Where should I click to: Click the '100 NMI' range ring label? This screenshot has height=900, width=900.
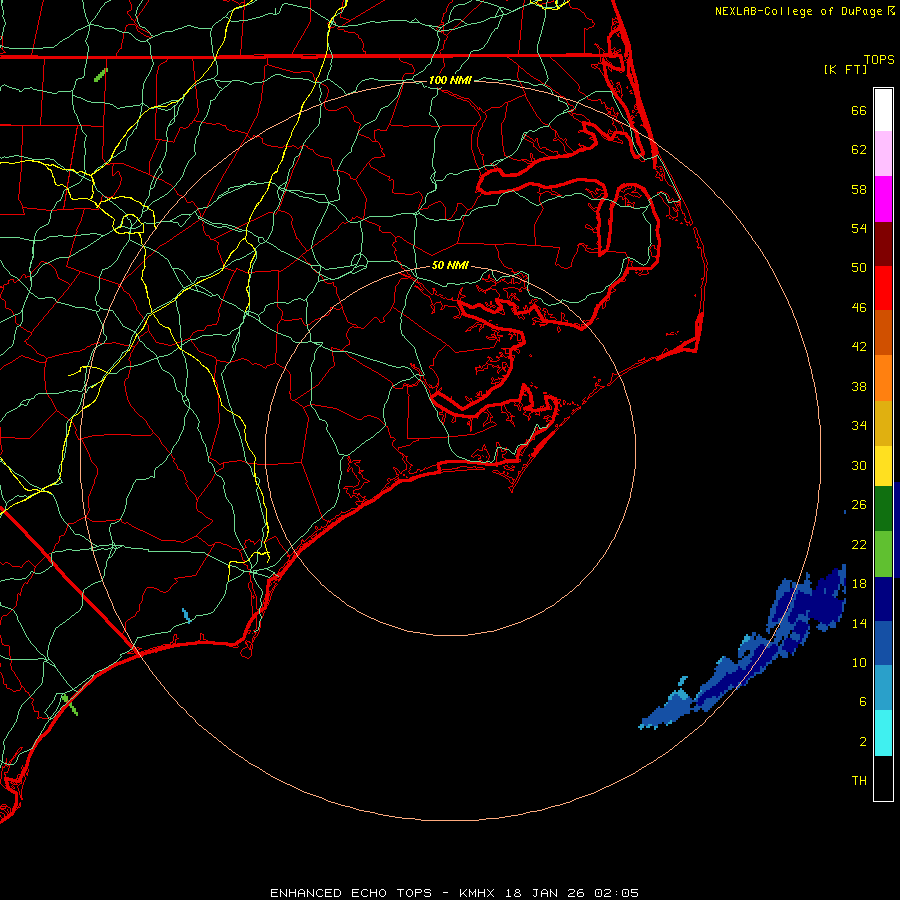[450, 80]
